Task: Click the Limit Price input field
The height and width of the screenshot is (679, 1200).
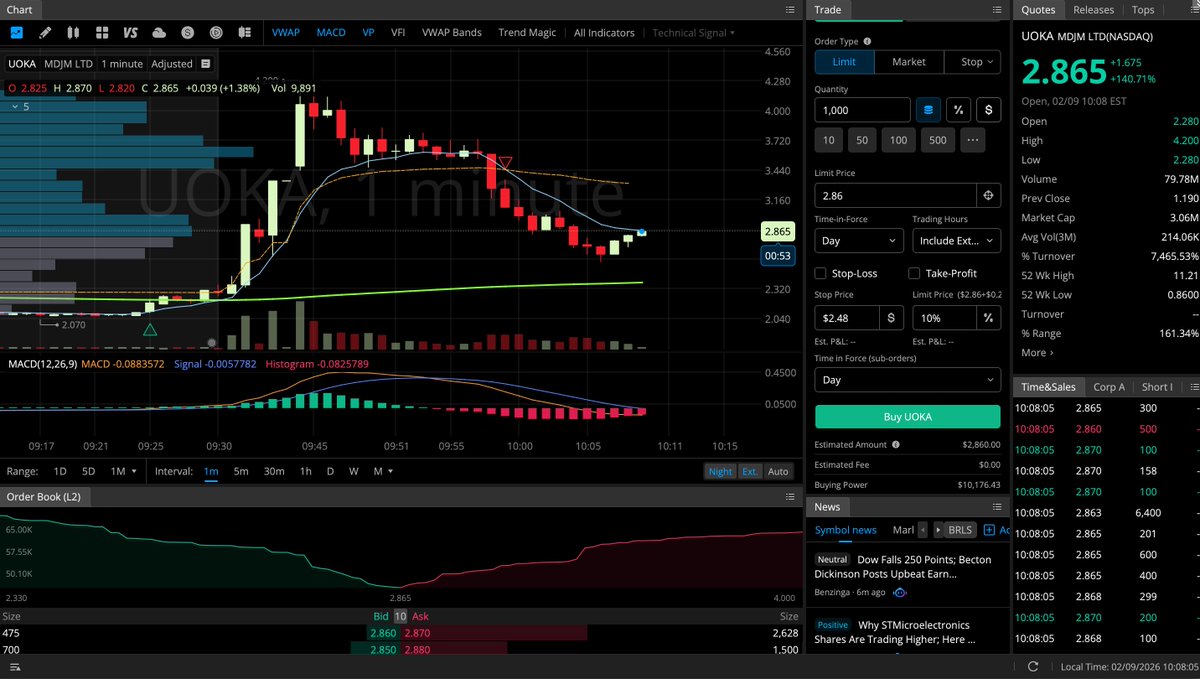Action: click(x=895, y=195)
